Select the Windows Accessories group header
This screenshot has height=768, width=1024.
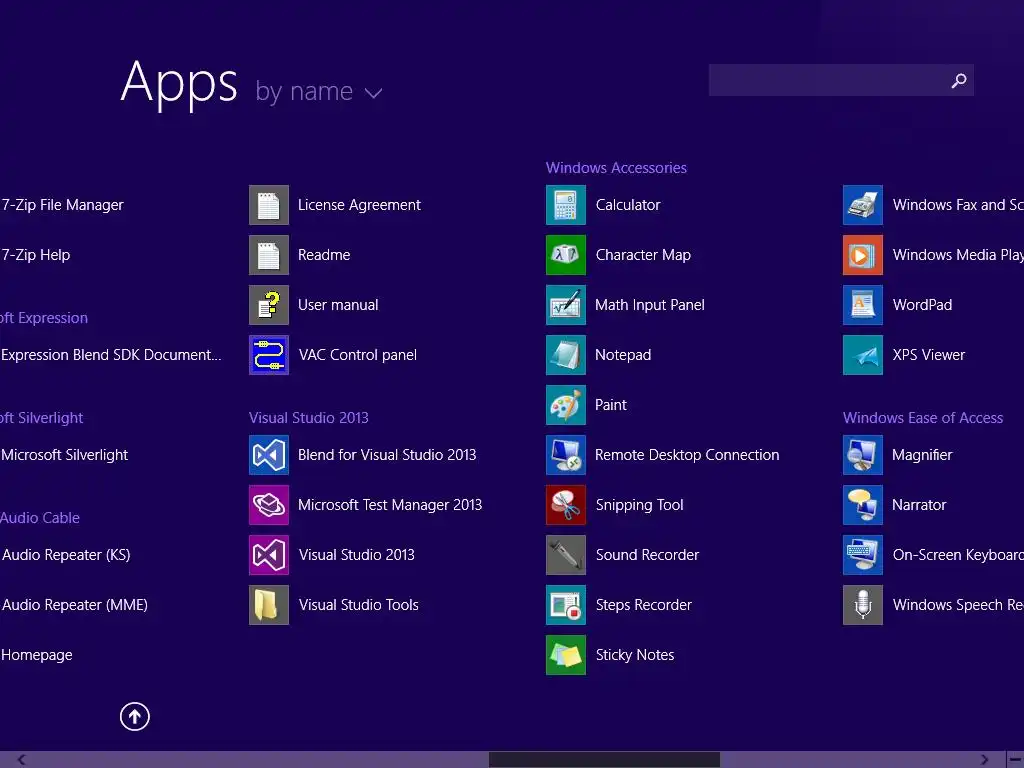(616, 168)
